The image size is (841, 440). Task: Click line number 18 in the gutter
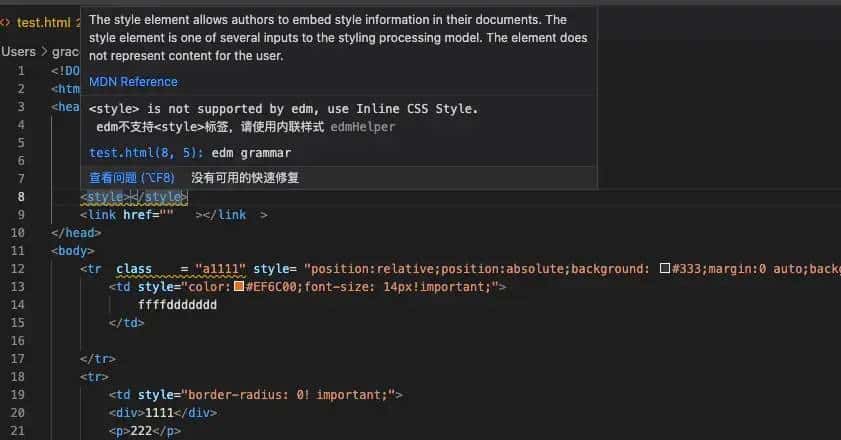[20, 377]
